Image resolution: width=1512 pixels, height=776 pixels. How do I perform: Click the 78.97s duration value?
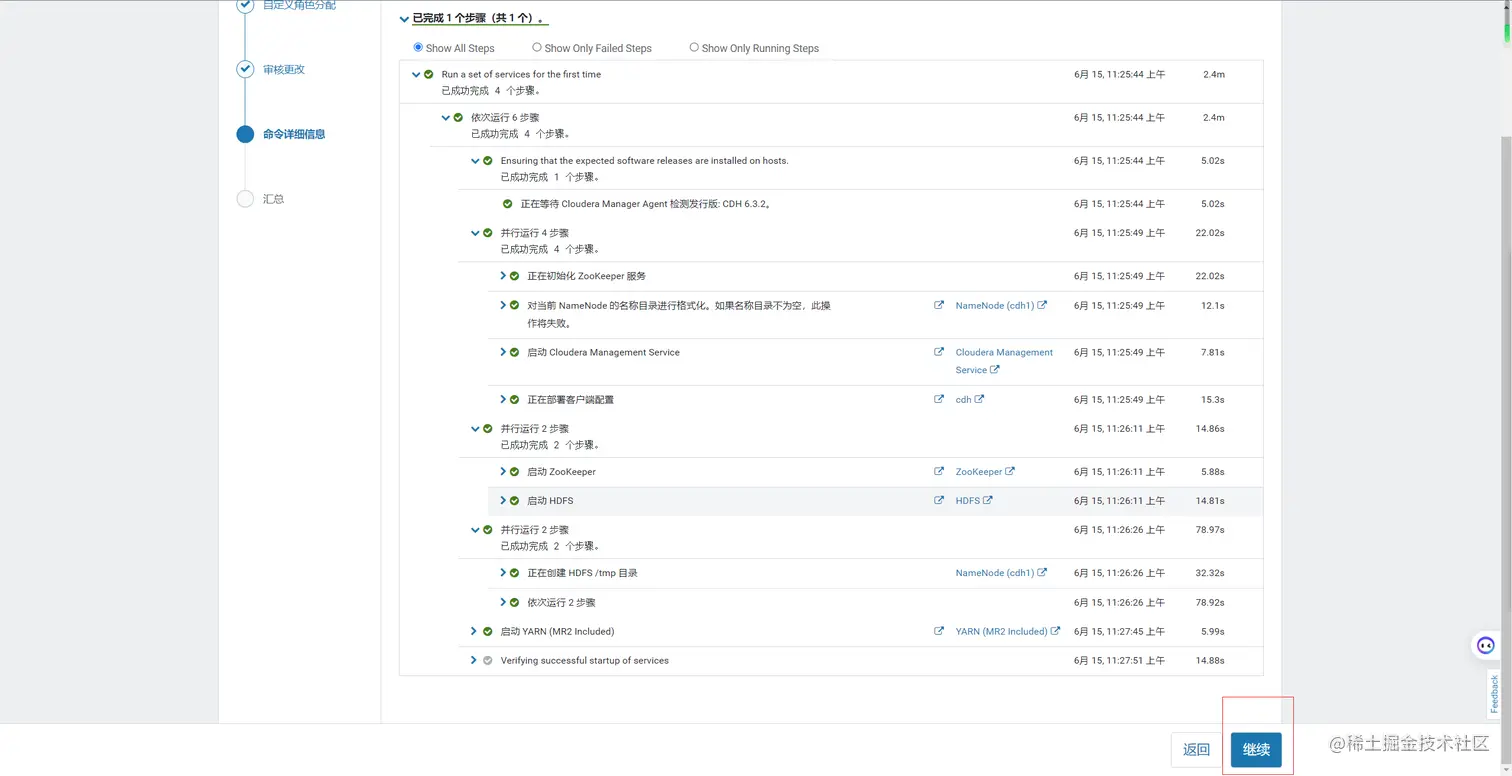point(1210,530)
